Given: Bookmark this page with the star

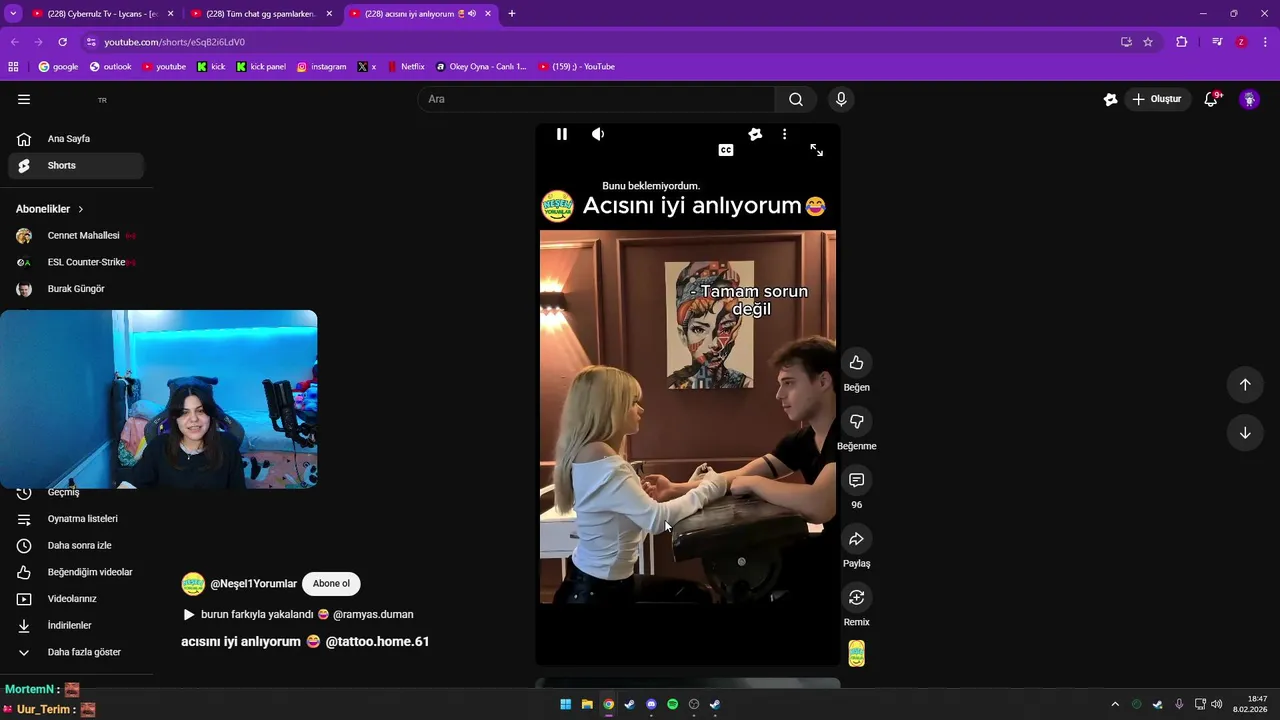Looking at the screenshot, I should click(1148, 42).
